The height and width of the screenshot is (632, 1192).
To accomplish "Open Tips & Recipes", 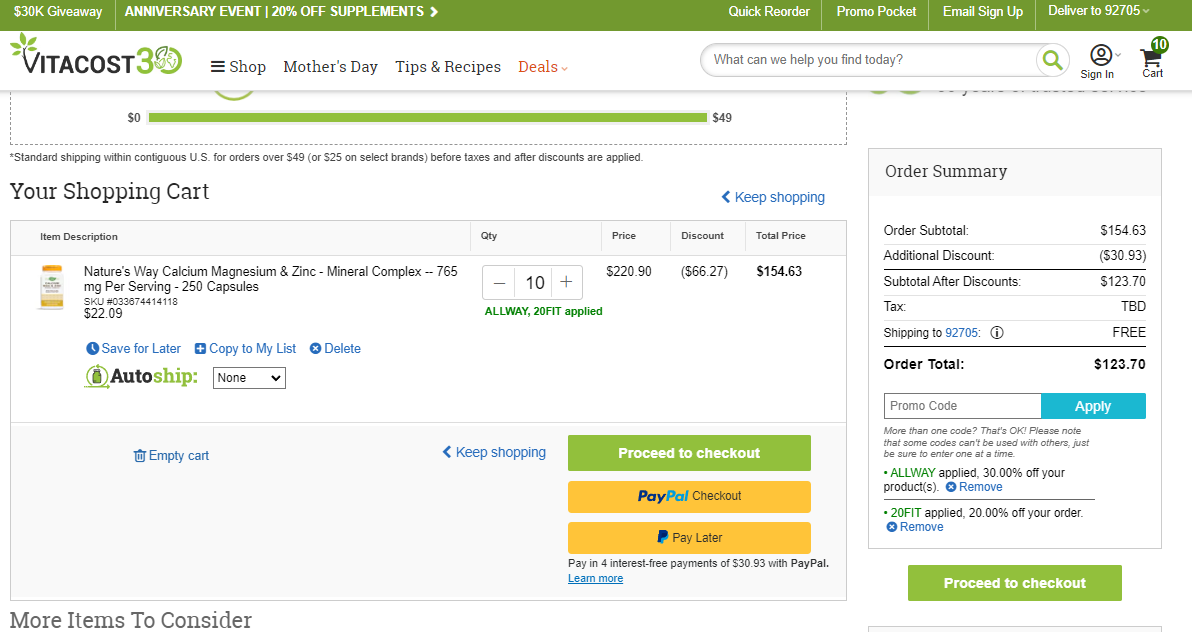I will 448,67.
